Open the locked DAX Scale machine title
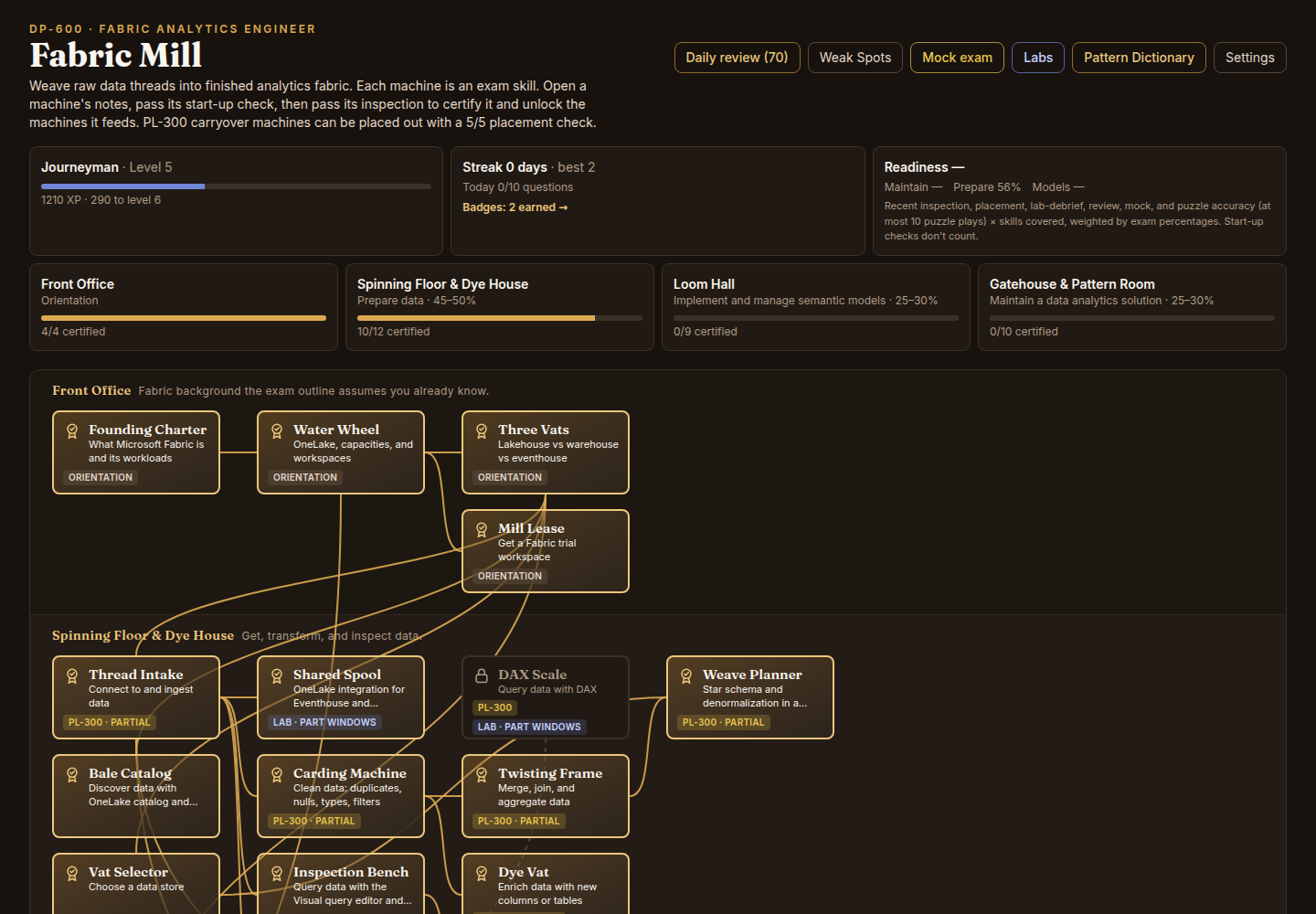This screenshot has height=914, width=1316. 532,675
